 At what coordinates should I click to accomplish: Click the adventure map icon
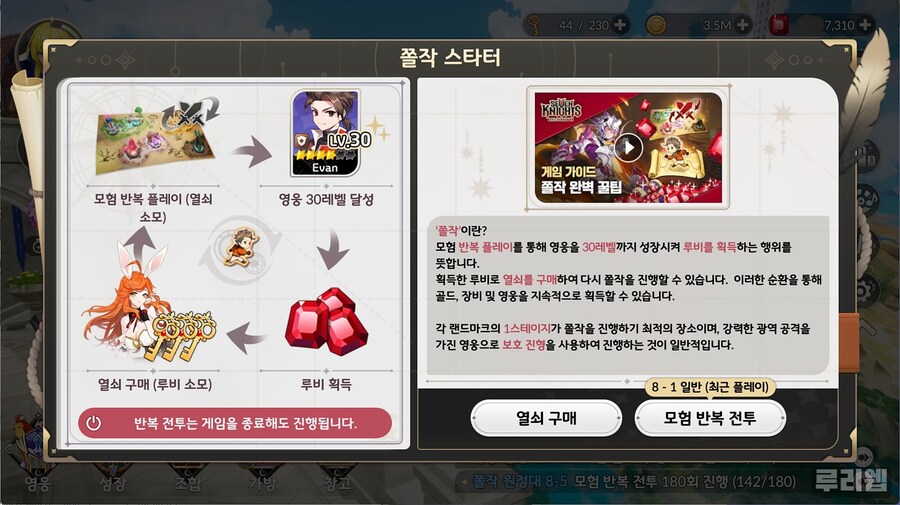156,137
